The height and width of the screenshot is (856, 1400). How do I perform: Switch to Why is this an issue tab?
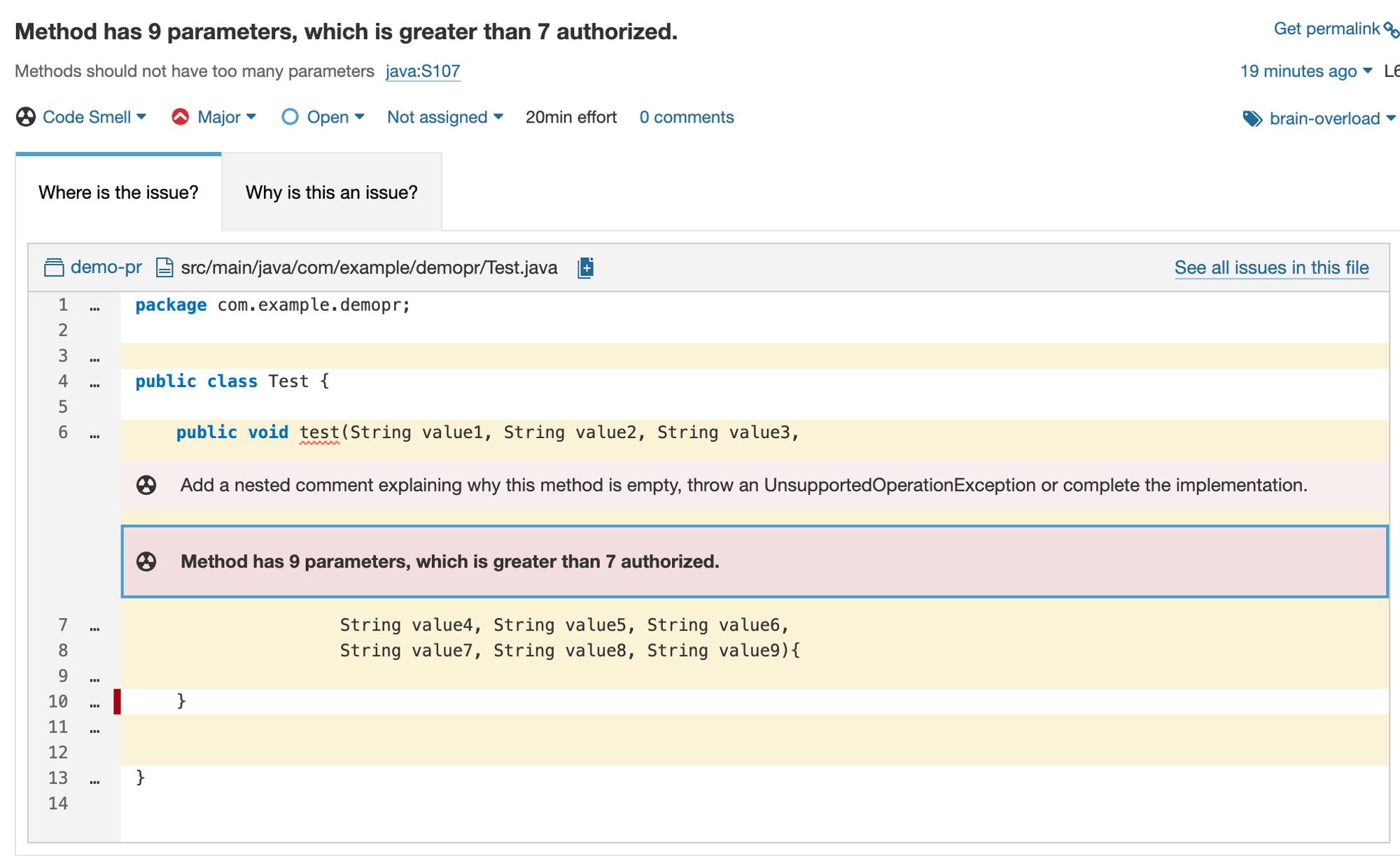coord(331,192)
